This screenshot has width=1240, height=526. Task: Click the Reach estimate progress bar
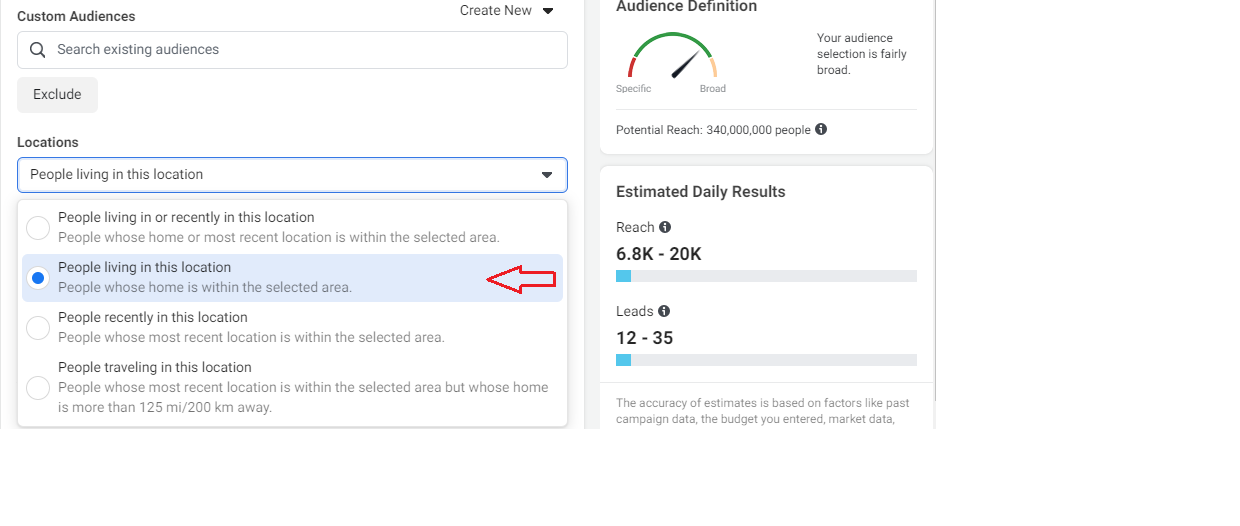(x=766, y=276)
